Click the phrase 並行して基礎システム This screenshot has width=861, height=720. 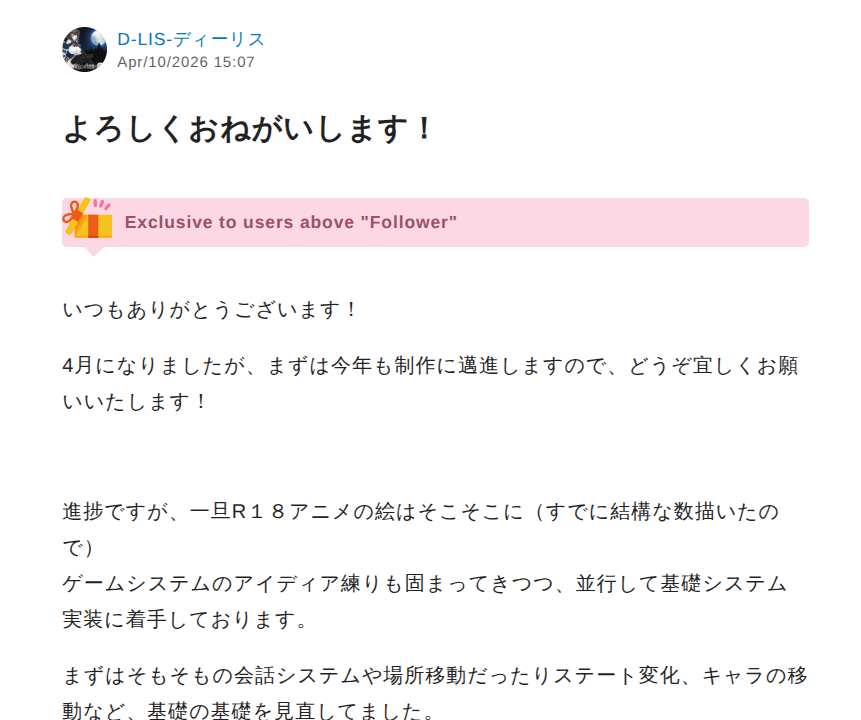pyautogui.click(x=681, y=583)
